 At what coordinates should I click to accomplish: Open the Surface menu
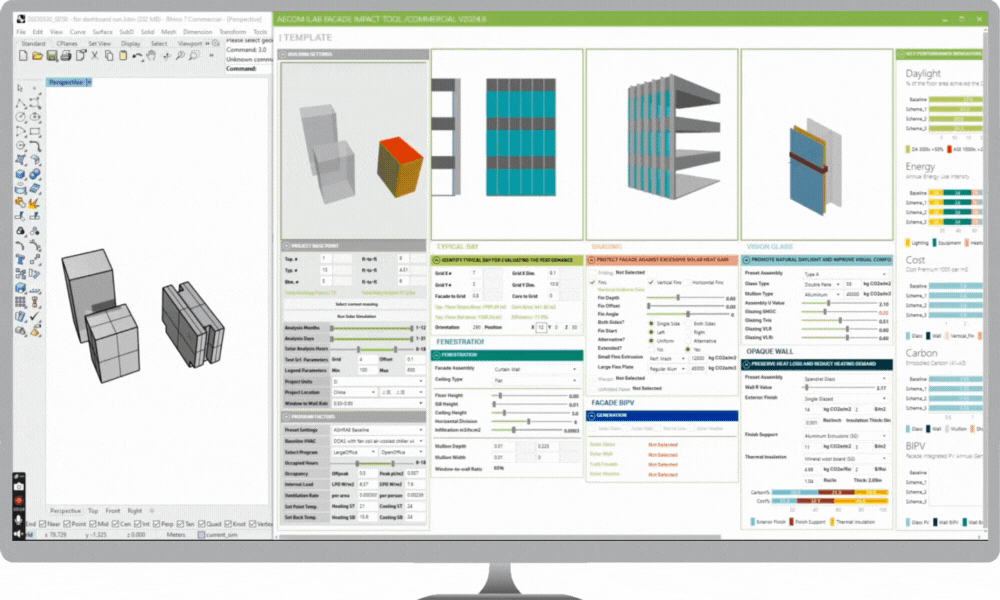(103, 32)
